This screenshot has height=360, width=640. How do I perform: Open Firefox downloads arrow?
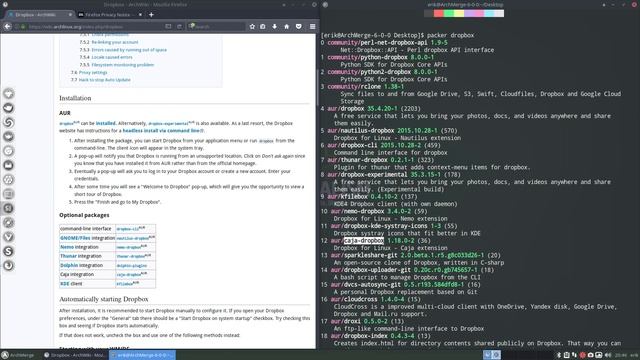275,27
